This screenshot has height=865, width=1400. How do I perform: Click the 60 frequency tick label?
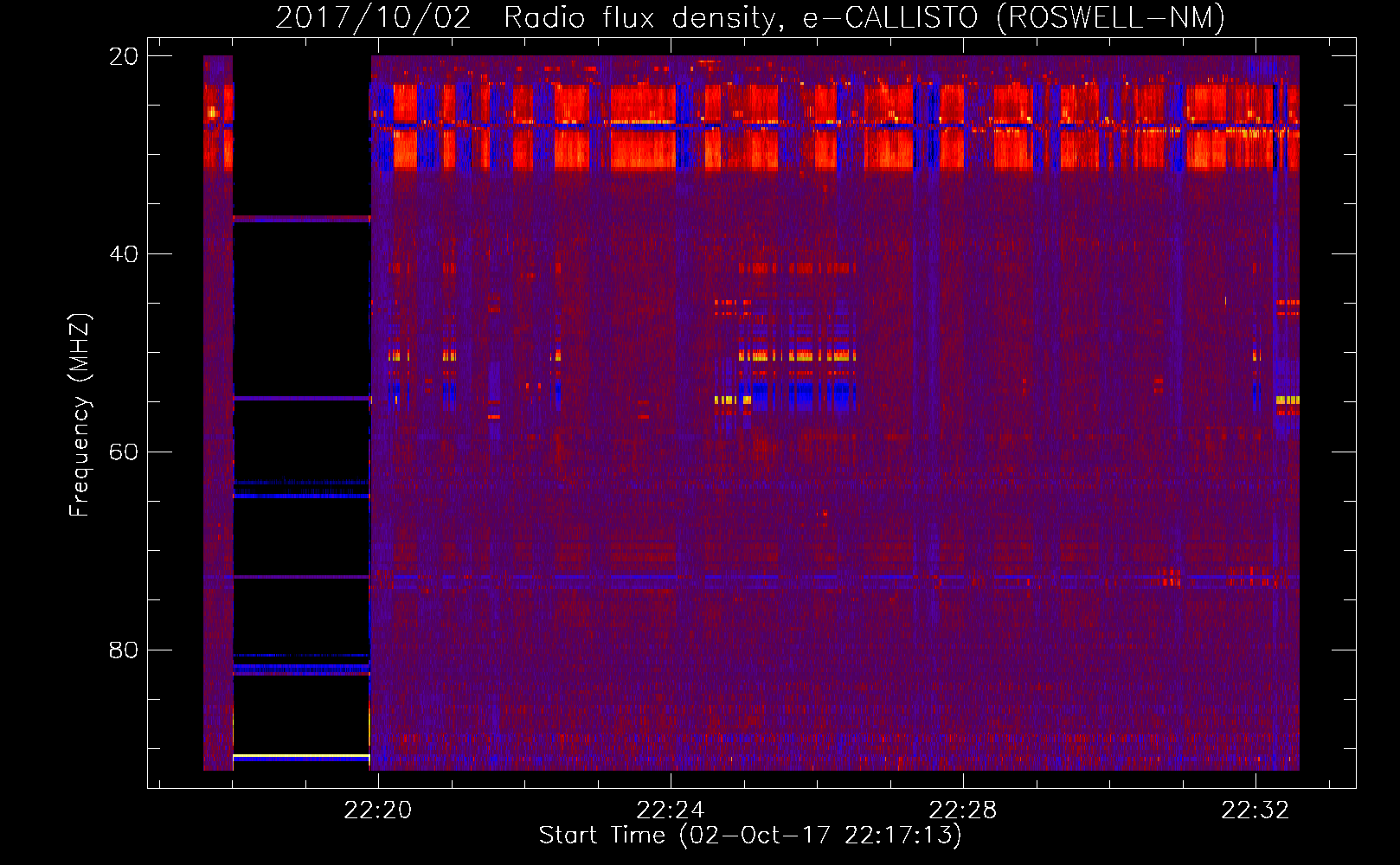123,452
